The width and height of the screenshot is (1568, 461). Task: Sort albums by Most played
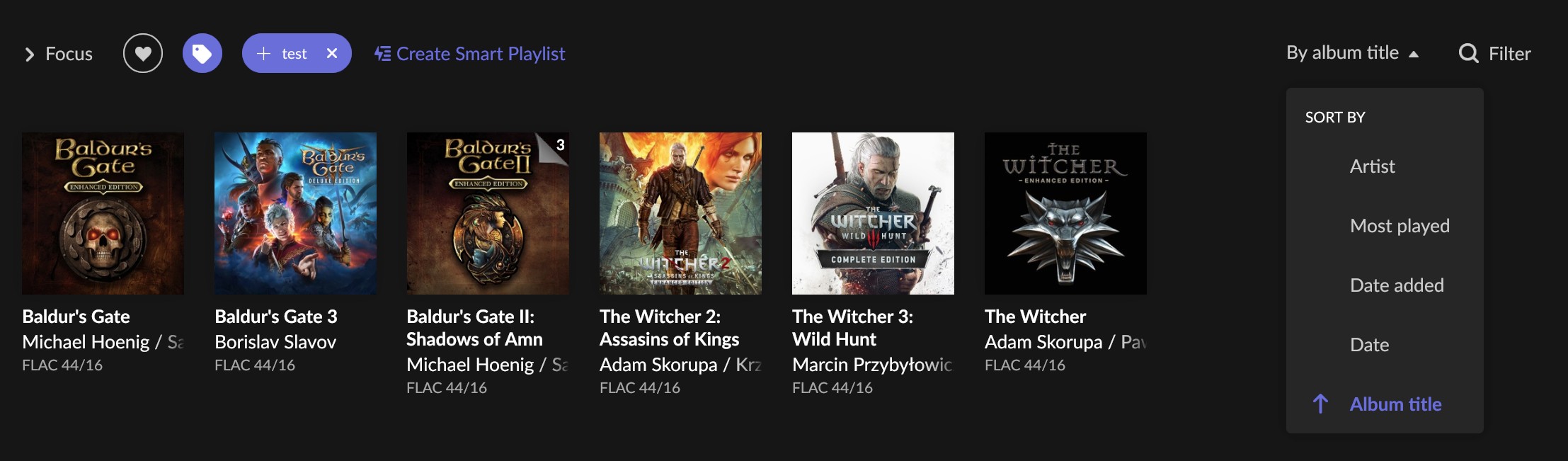1400,226
